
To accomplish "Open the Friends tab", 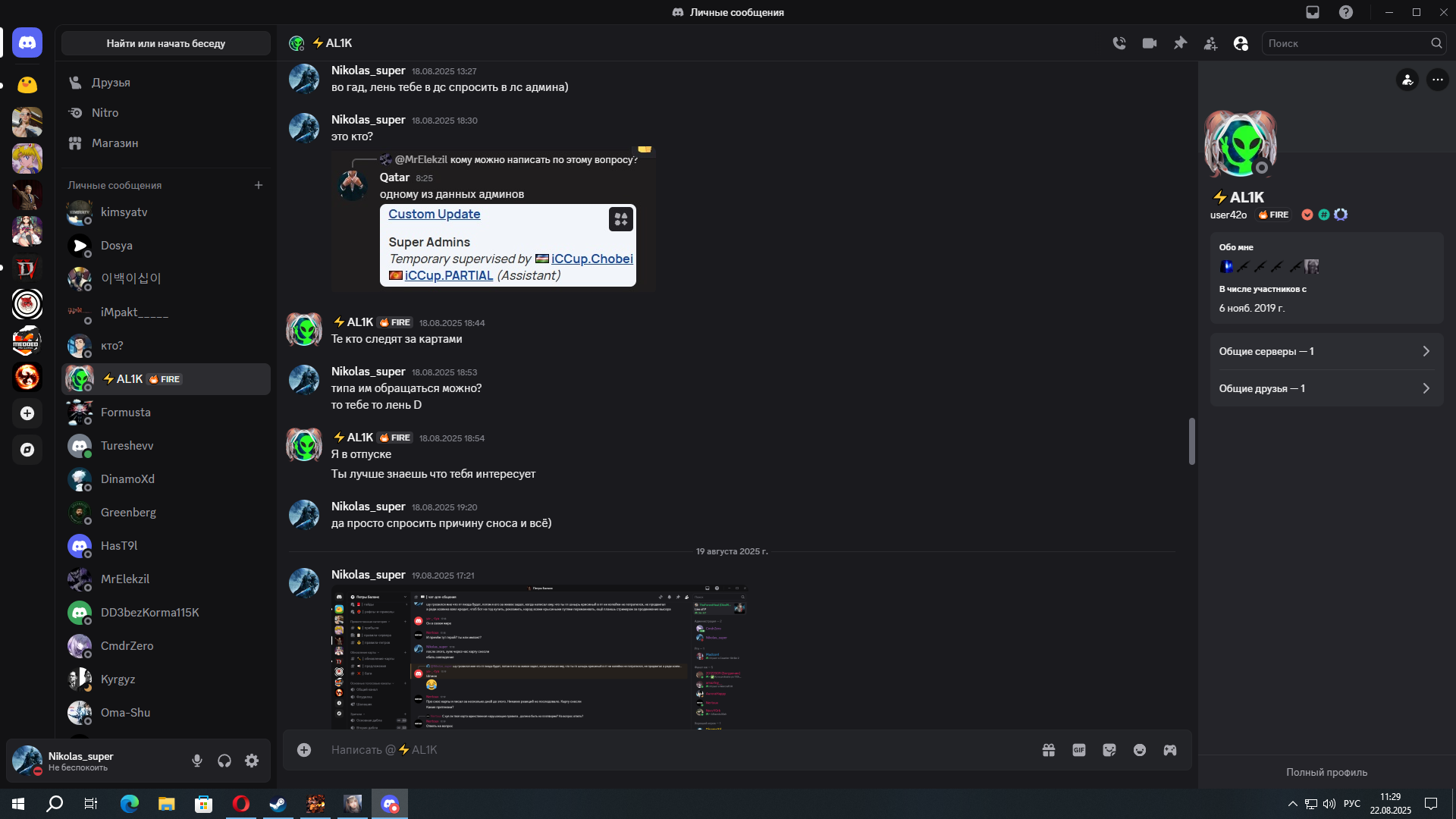I will coord(166,82).
